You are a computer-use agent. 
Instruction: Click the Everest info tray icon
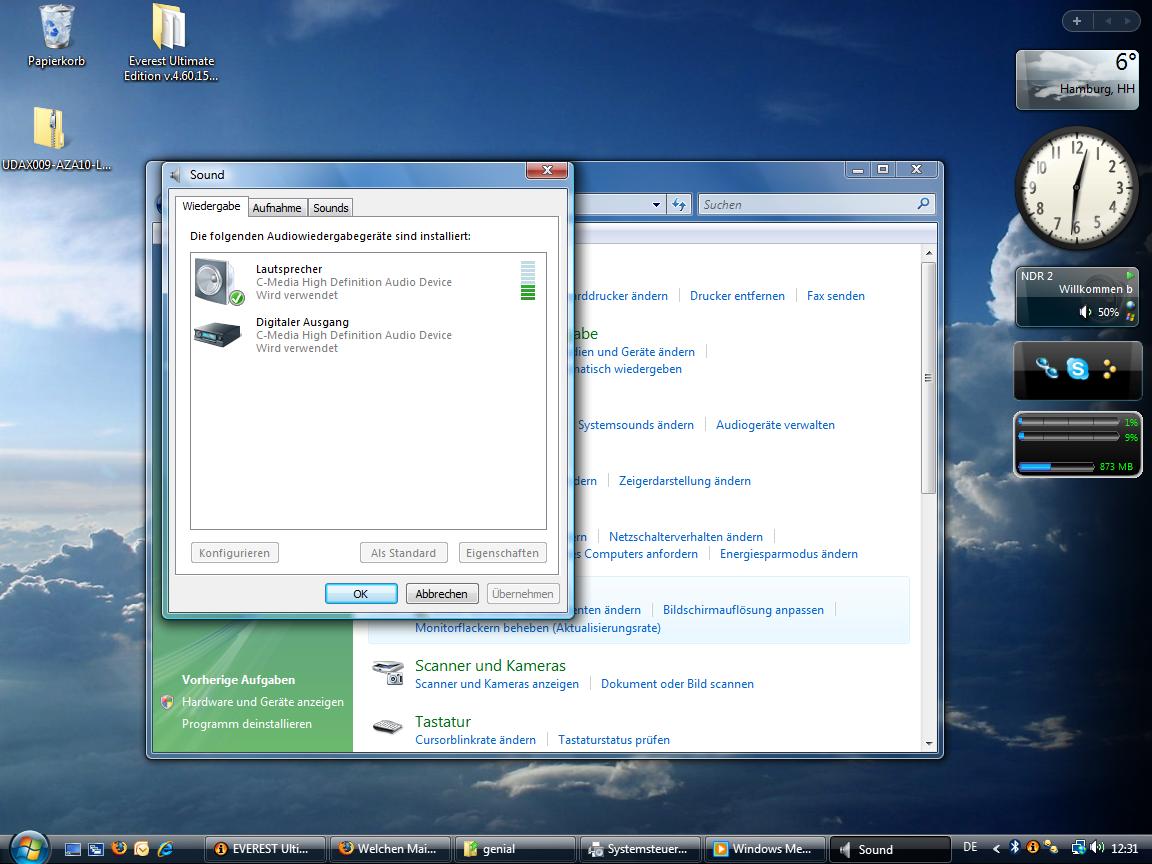coord(1032,848)
